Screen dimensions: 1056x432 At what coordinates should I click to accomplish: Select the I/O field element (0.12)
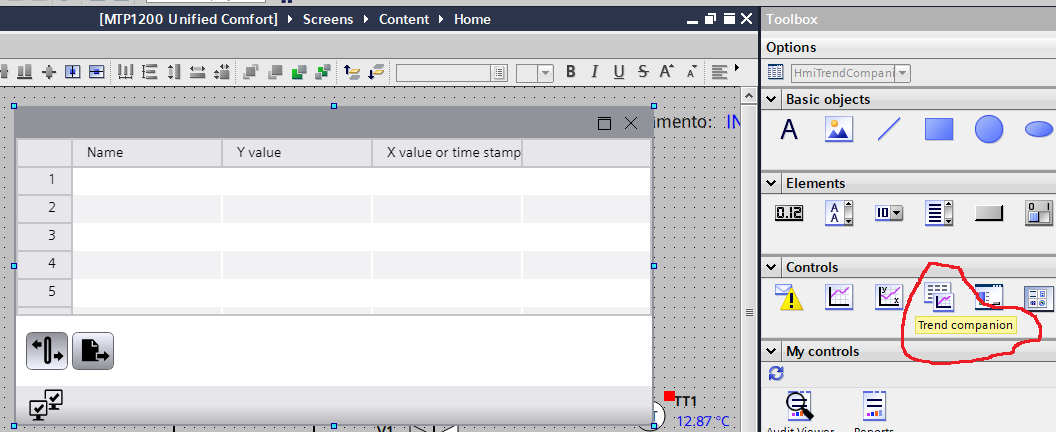(x=789, y=213)
